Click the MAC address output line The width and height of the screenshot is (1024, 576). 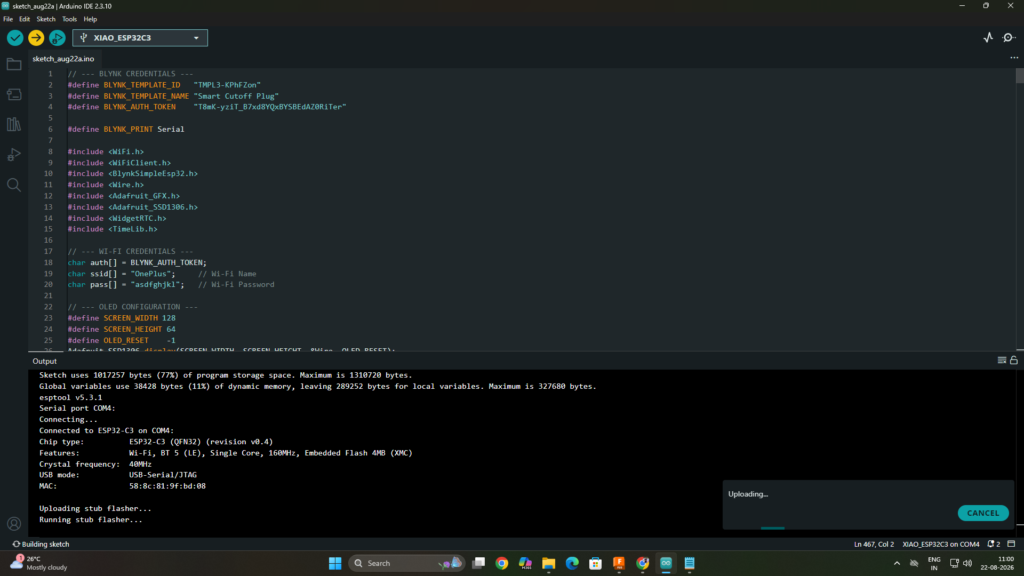point(122,486)
